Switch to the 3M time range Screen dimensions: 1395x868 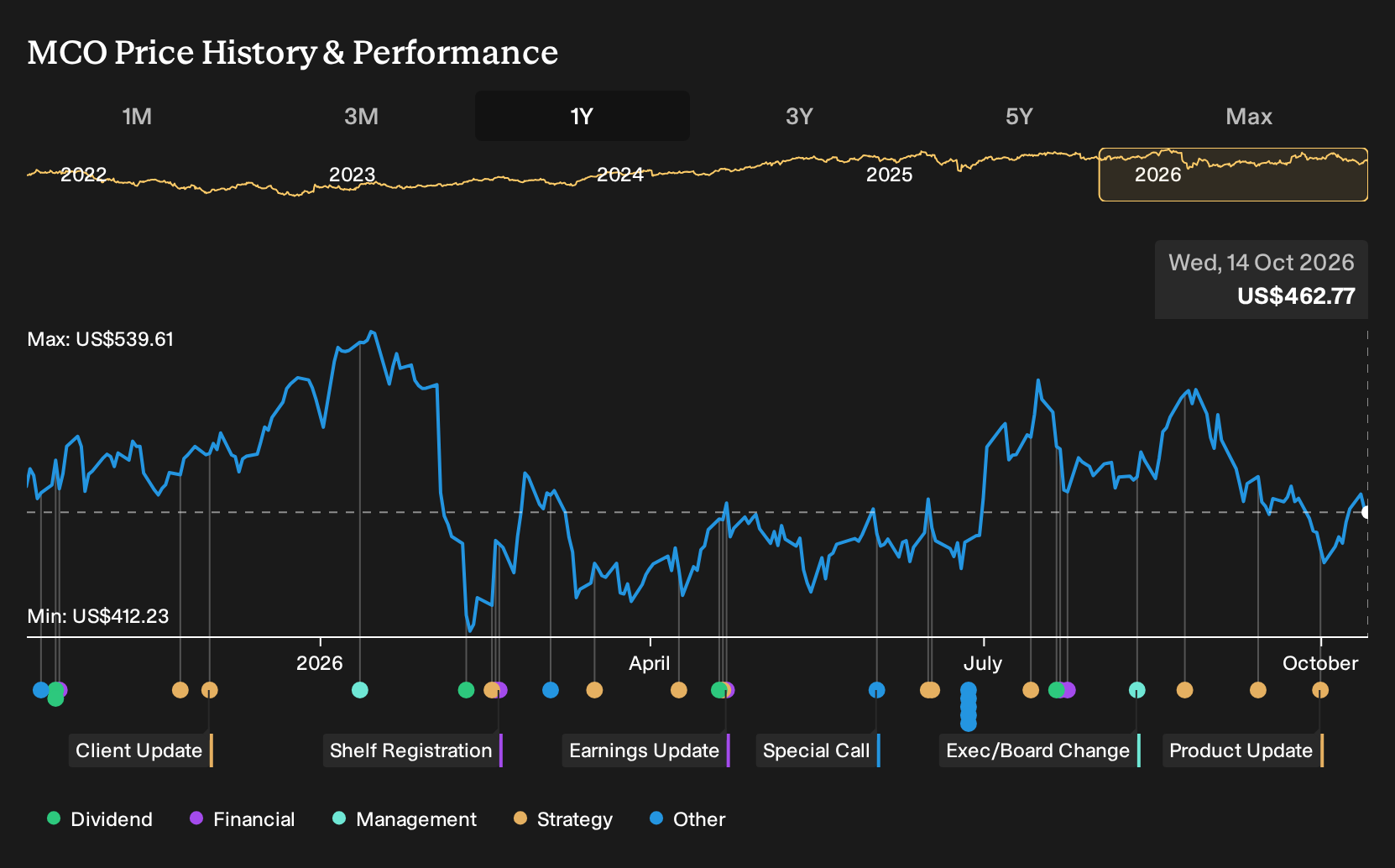point(361,116)
